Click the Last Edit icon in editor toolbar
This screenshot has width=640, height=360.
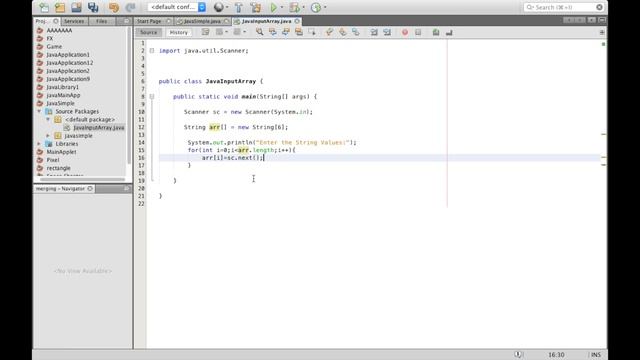[205, 32]
